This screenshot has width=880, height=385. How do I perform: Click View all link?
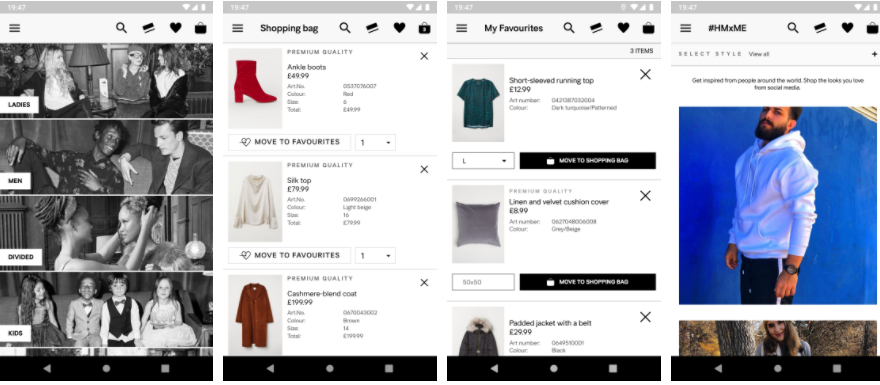click(759, 54)
